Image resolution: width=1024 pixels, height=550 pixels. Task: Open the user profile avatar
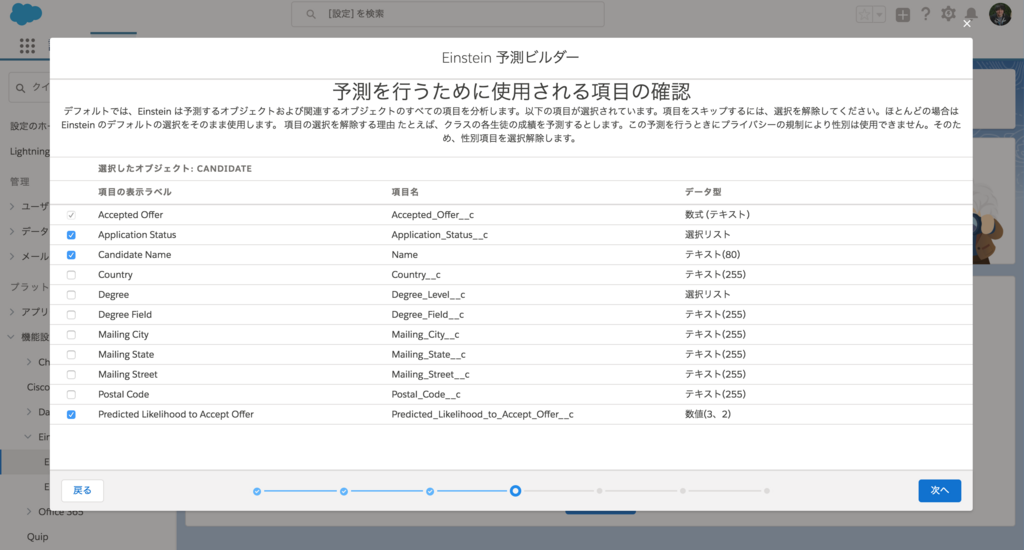(x=1000, y=14)
